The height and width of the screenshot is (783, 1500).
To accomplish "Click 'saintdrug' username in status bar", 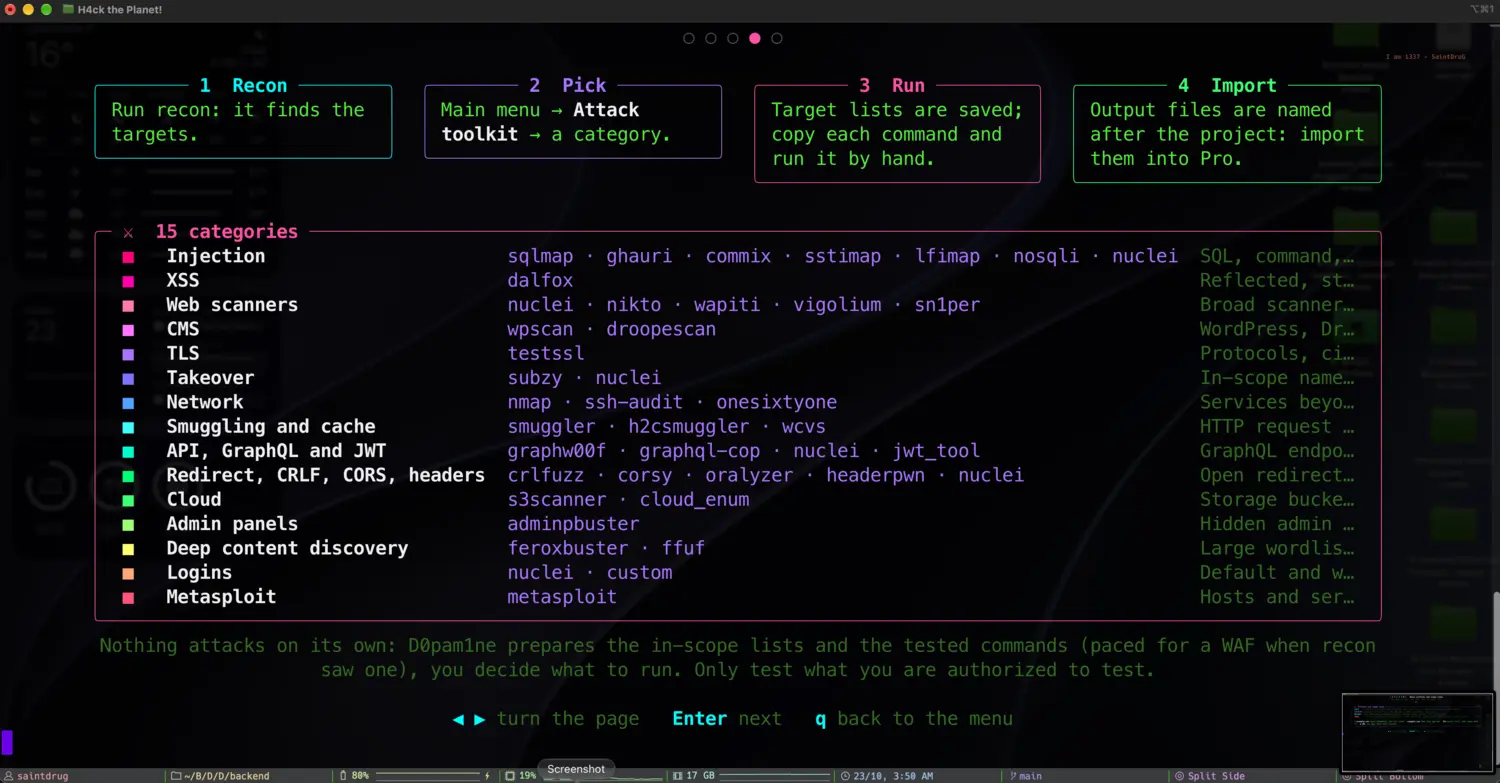I will [x=43, y=775].
